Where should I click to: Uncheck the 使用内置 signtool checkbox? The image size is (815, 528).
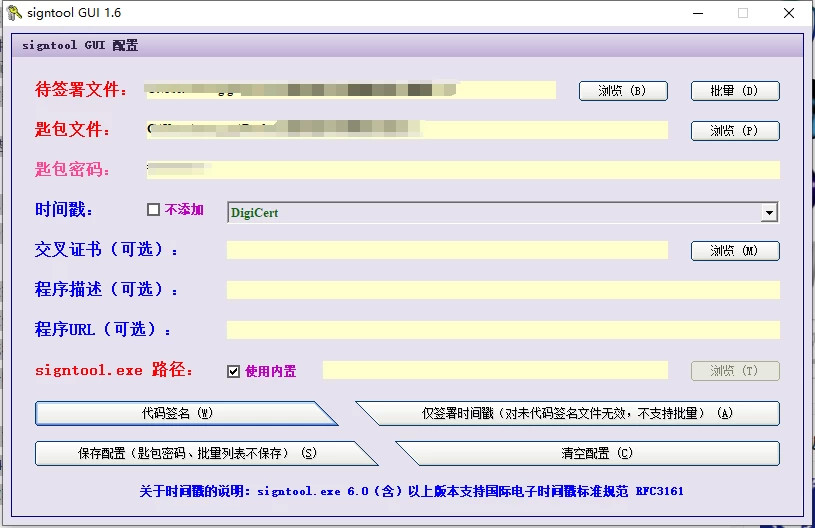pos(233,372)
